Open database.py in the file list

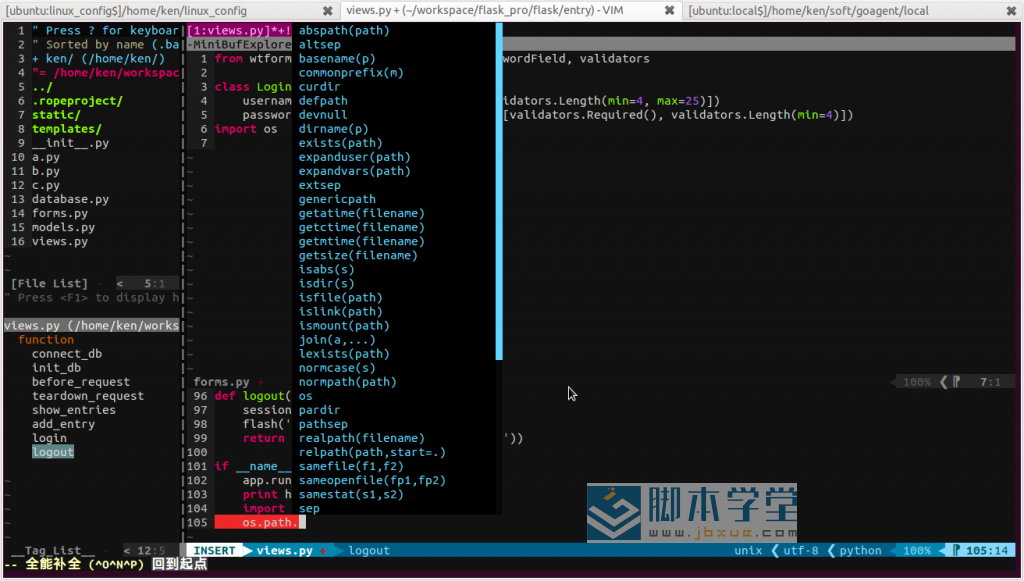[71, 199]
